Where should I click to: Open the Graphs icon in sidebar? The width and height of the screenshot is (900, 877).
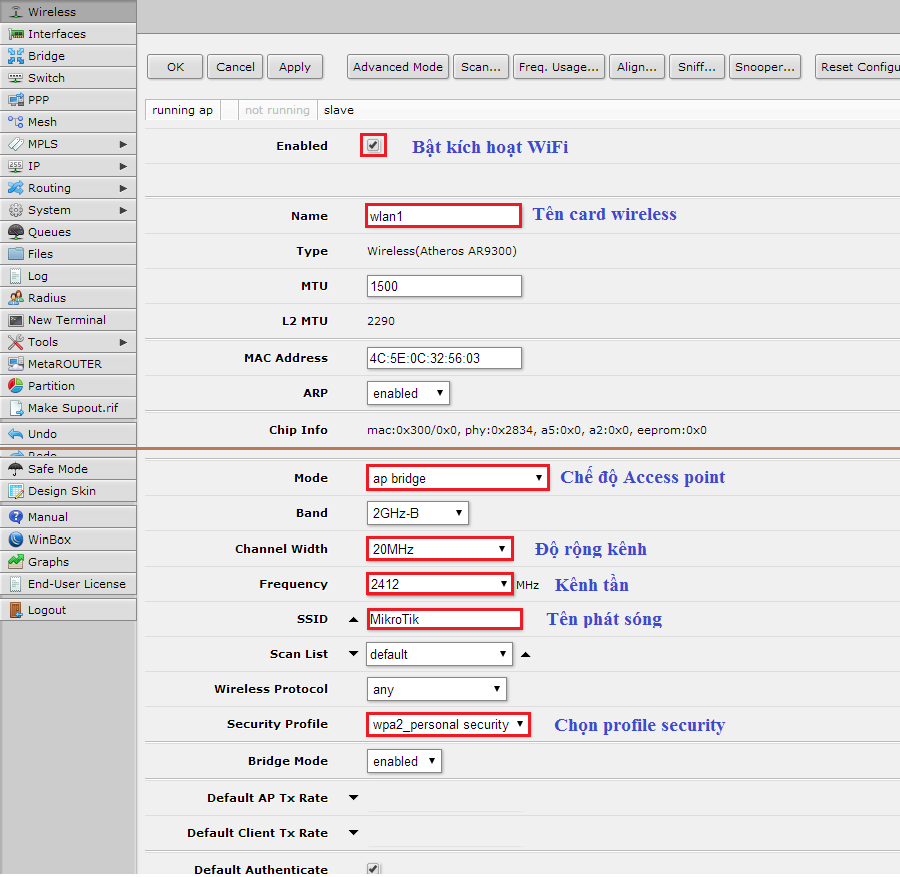(x=16, y=562)
